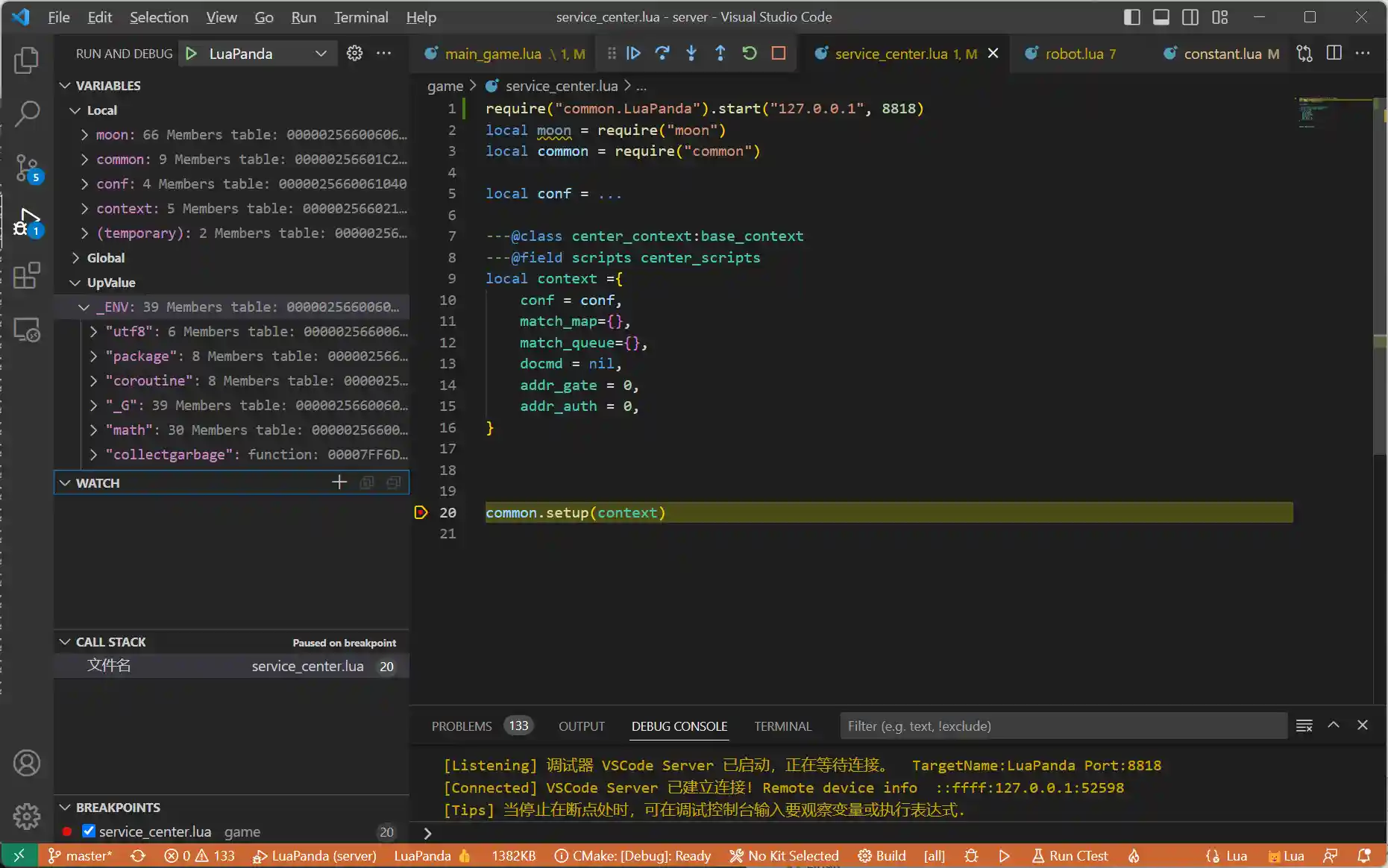Click the Step Over debug icon
This screenshot has height=868, width=1388.
(662, 53)
